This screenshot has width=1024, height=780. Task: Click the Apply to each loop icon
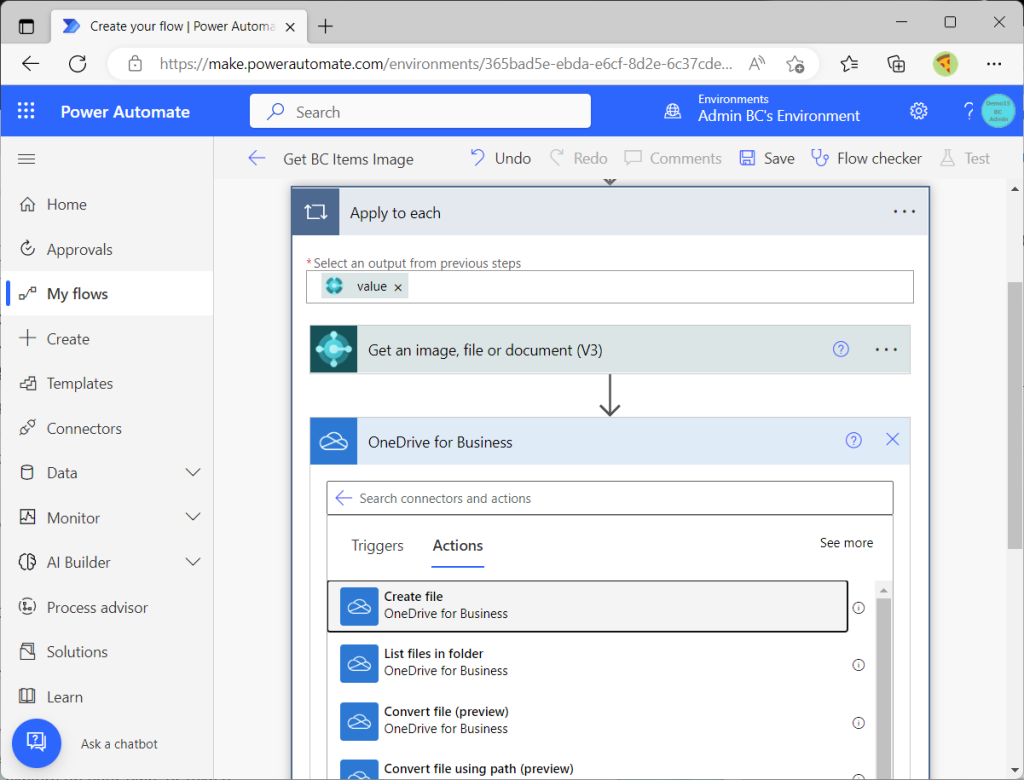tap(315, 212)
